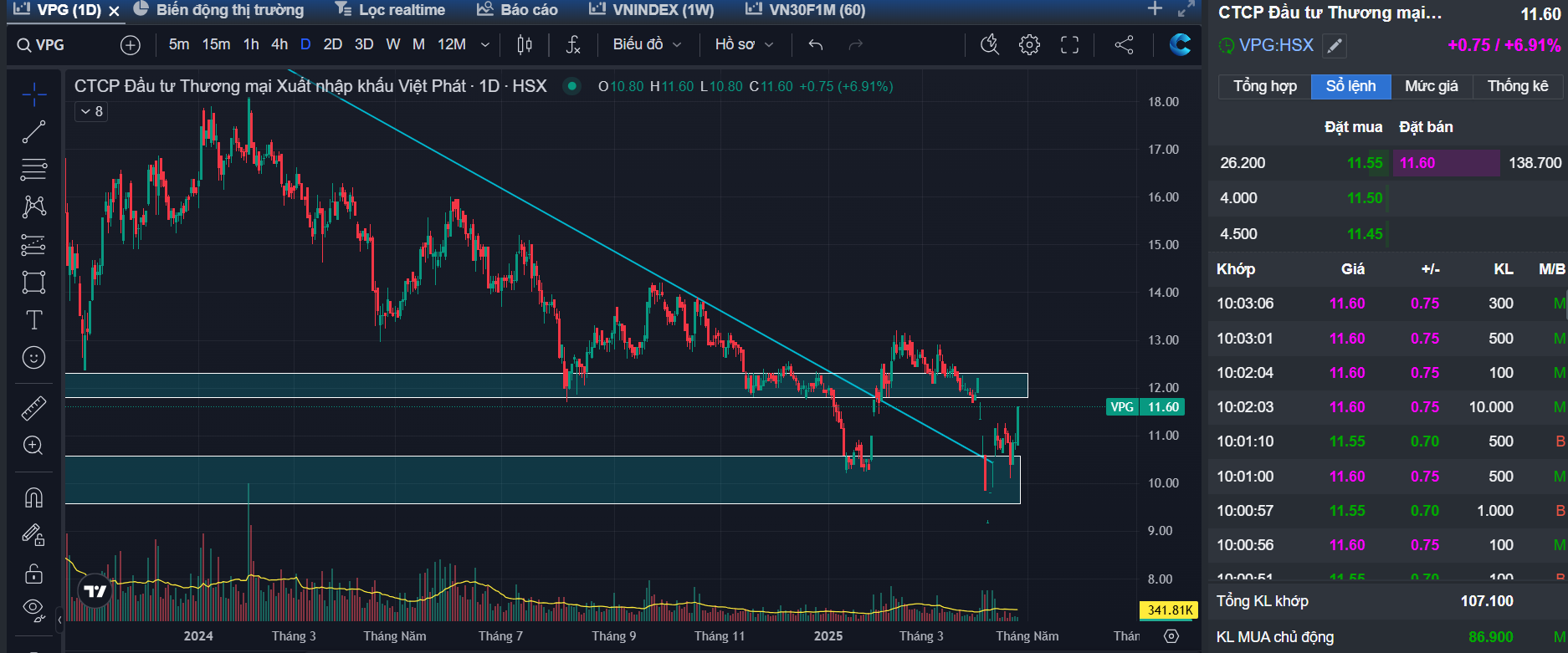Switch to Biến động thị trường tab

coord(219,10)
